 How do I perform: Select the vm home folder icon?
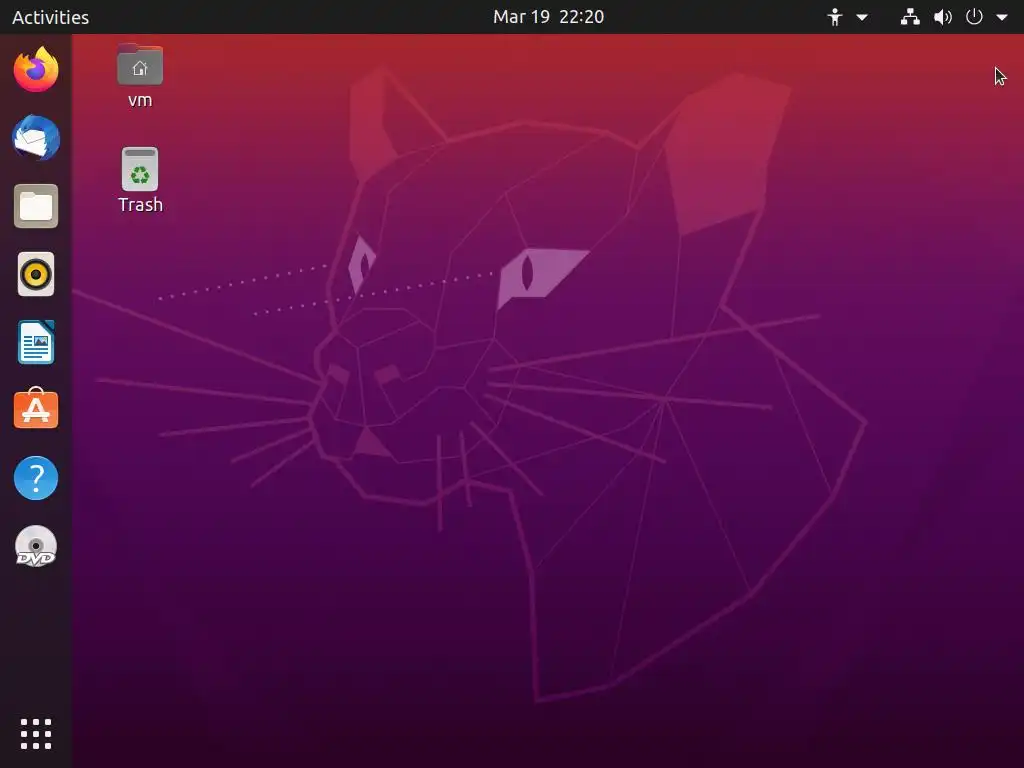140,65
